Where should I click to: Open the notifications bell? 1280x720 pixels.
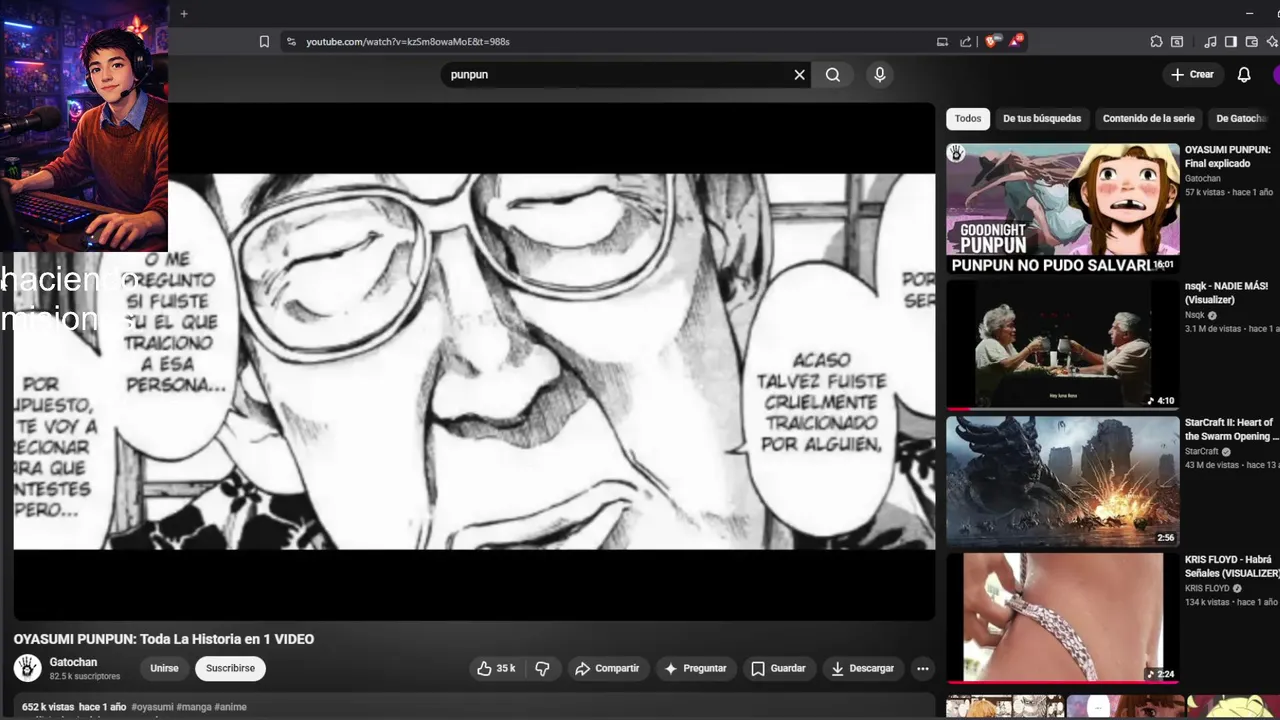click(x=1244, y=75)
